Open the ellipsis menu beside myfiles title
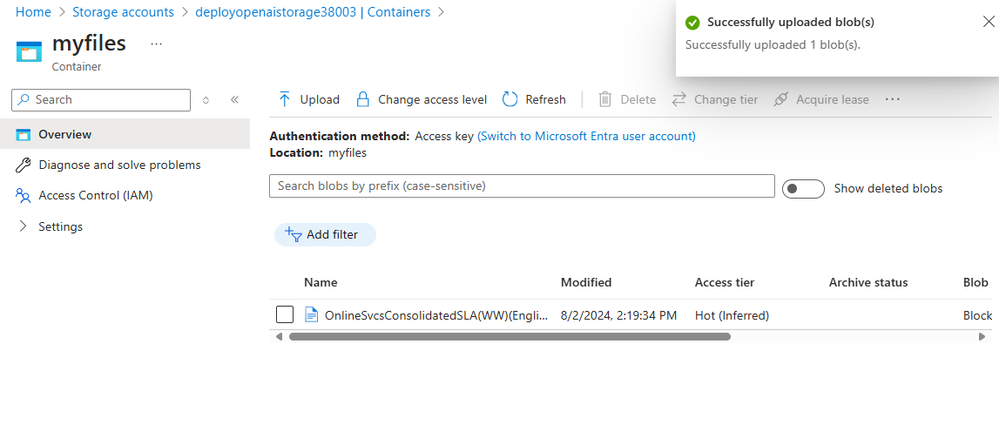The height and width of the screenshot is (425, 999). coord(156,44)
